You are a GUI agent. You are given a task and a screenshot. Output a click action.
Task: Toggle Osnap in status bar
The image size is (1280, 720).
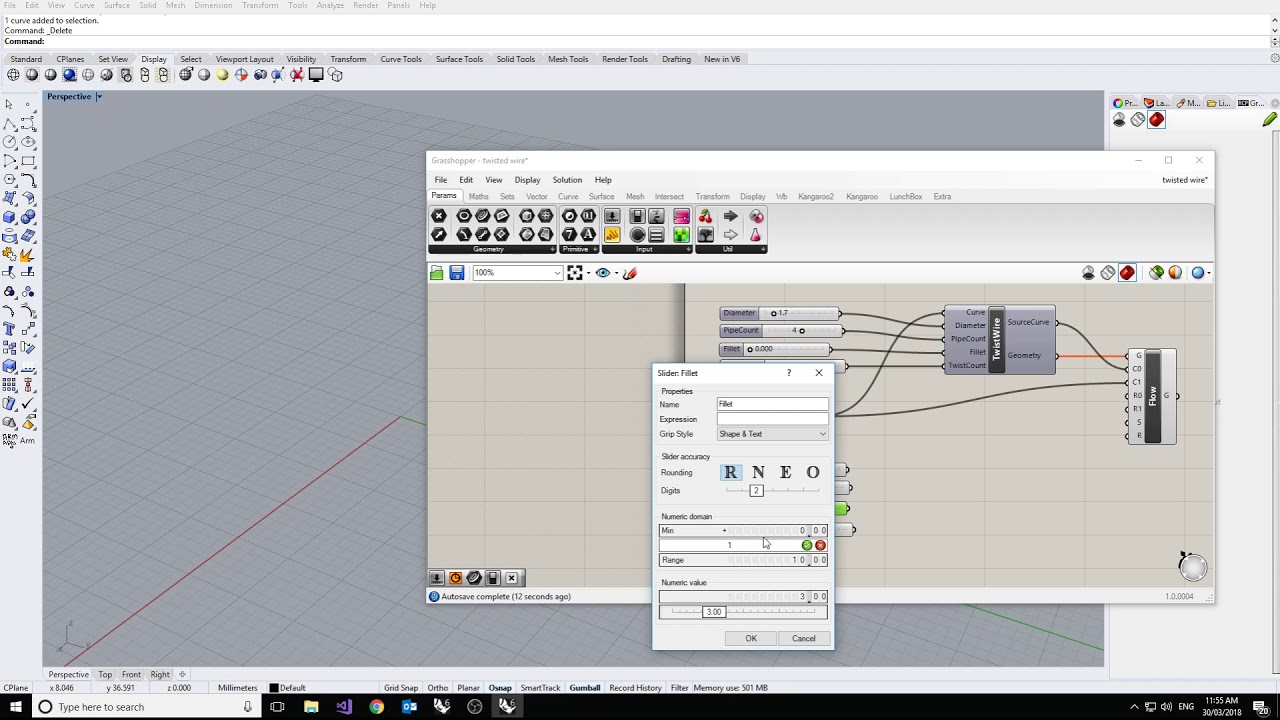pos(500,688)
